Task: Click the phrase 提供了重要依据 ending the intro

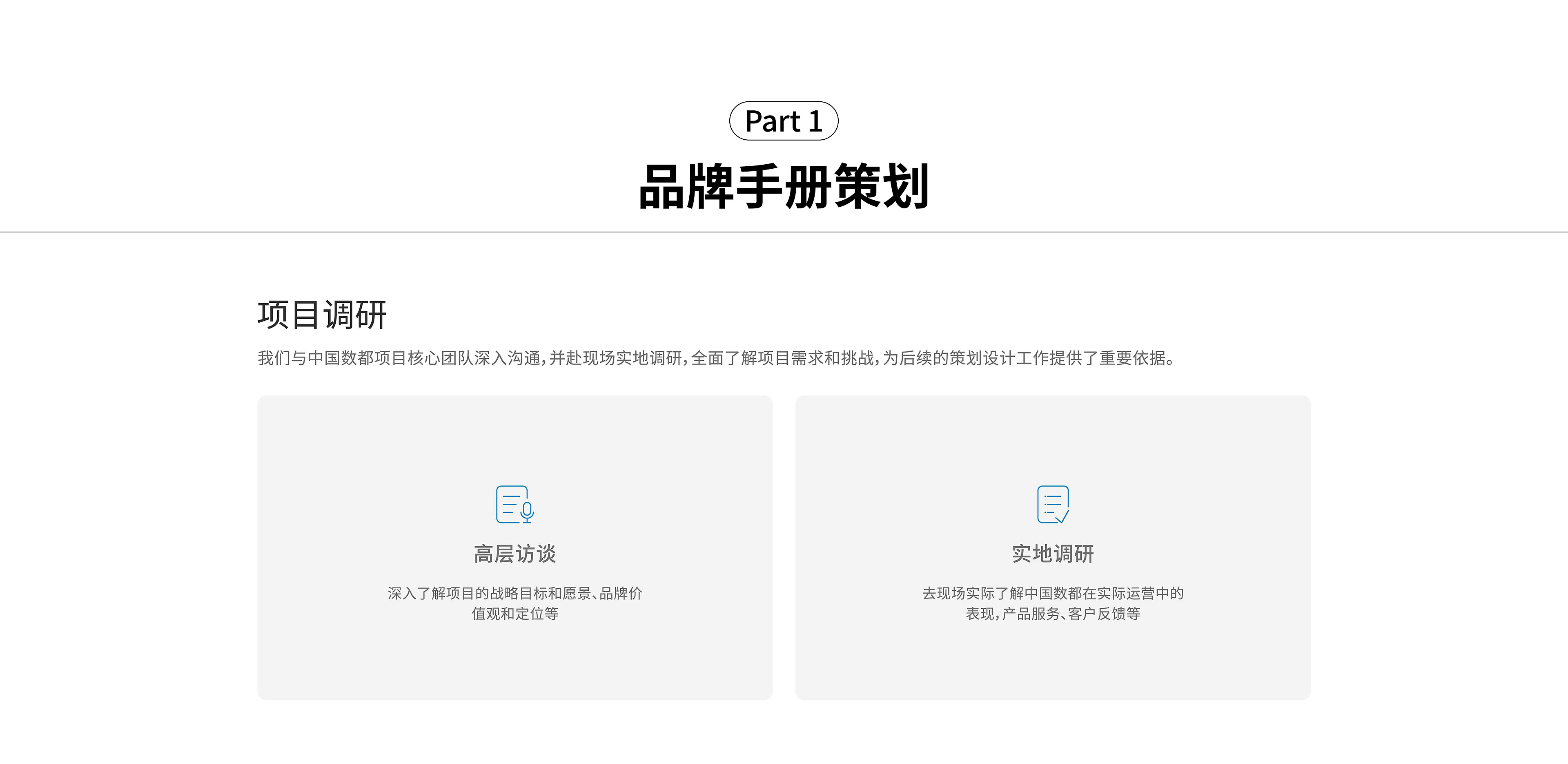Action: tap(1108, 357)
